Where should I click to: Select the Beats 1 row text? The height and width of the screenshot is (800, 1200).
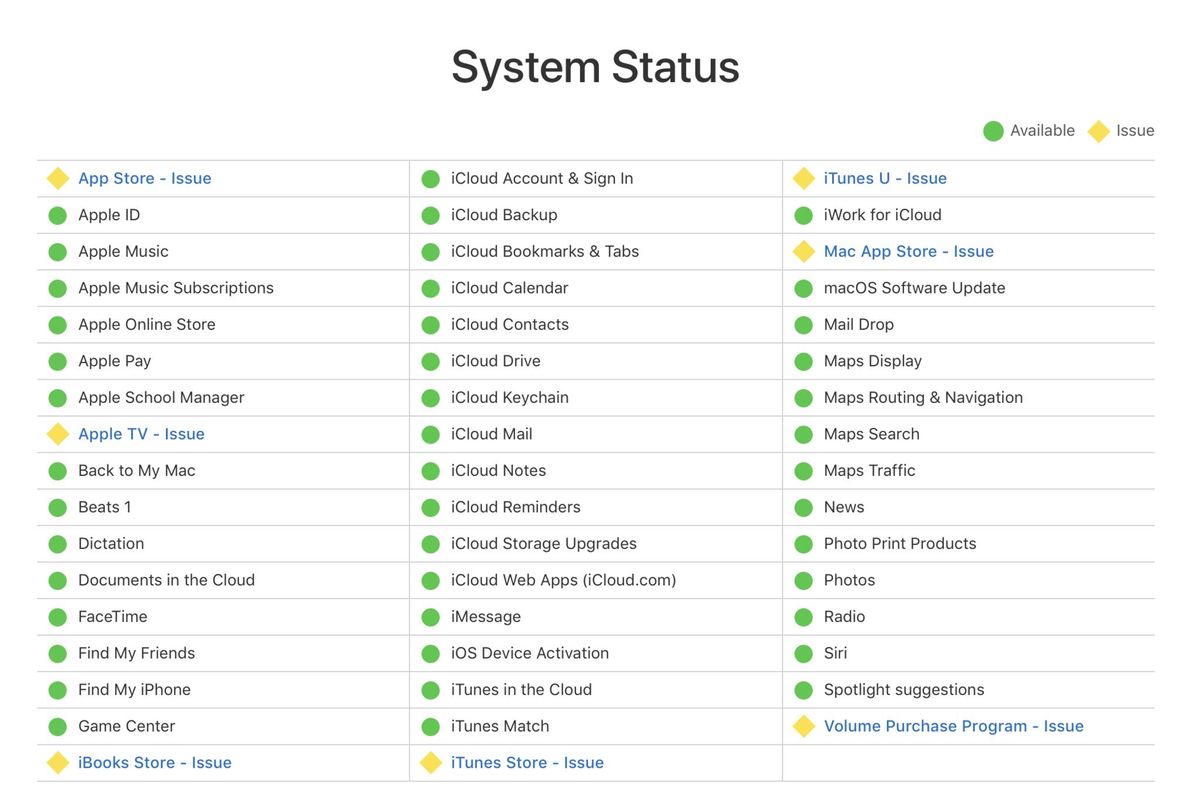(105, 507)
